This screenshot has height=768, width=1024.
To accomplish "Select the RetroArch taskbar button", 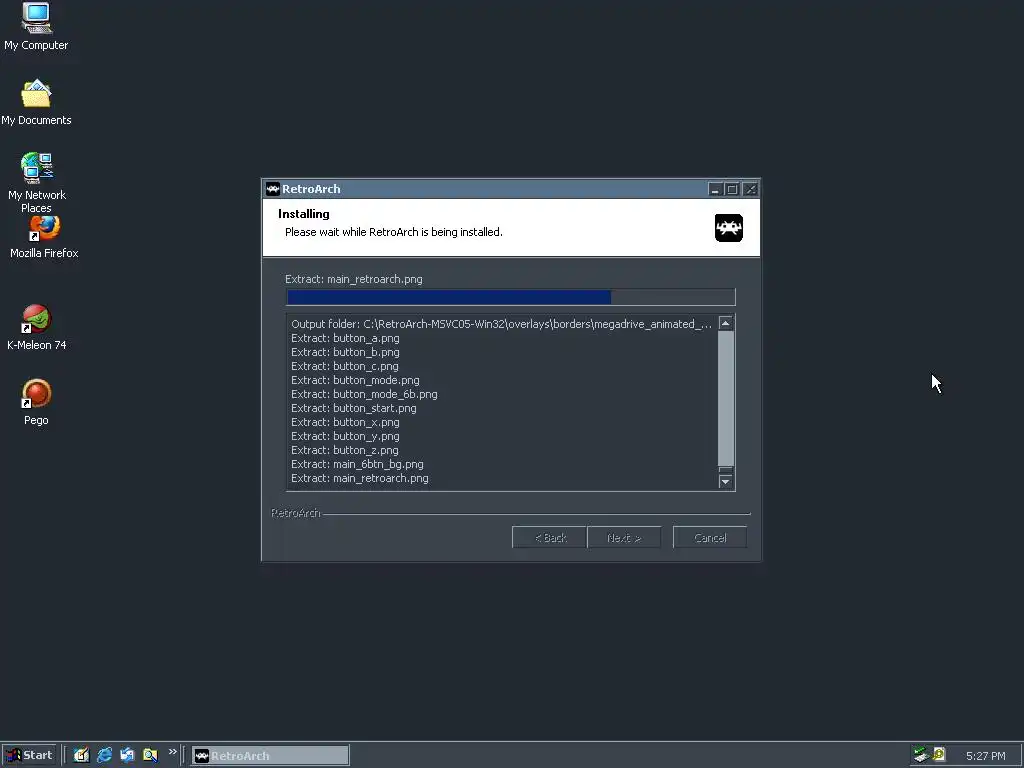I will pos(270,755).
